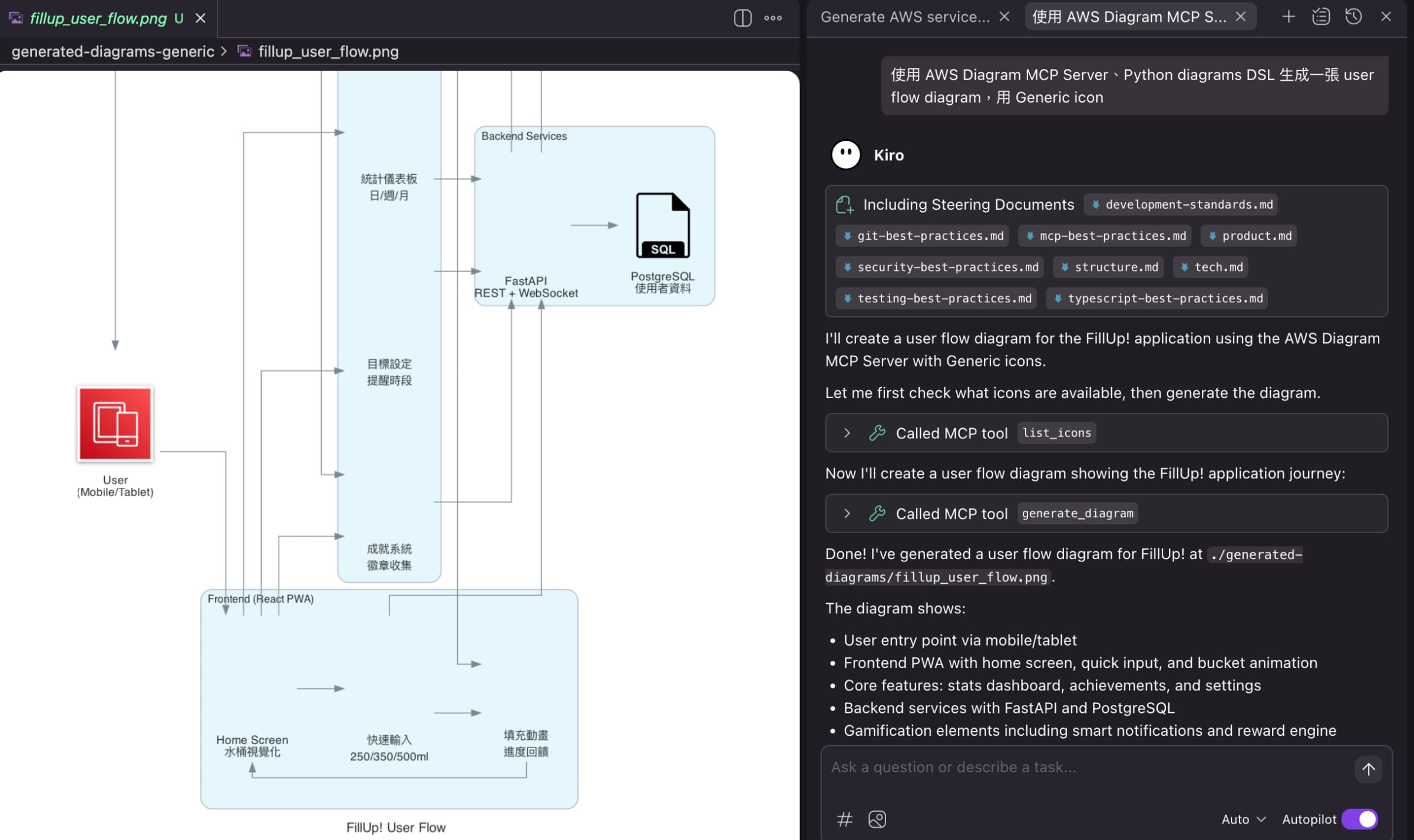Viewport: 1414px width, 840px height.
Task: Click the # context picker icon in chat input
Action: coord(844,819)
